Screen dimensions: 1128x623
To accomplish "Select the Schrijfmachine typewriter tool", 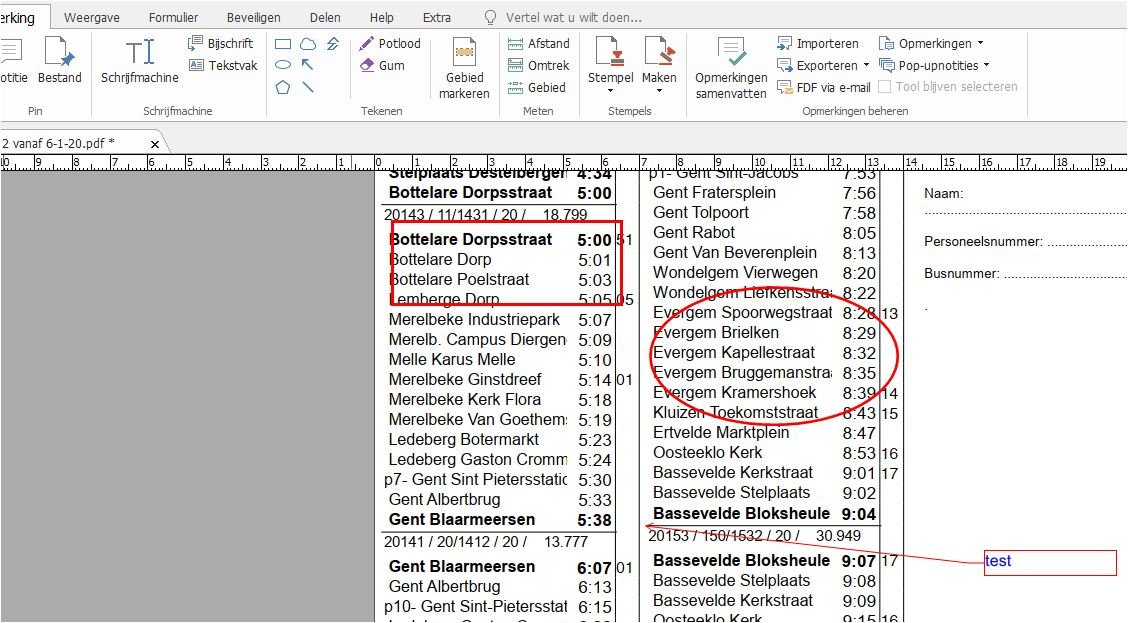I will pos(139,61).
